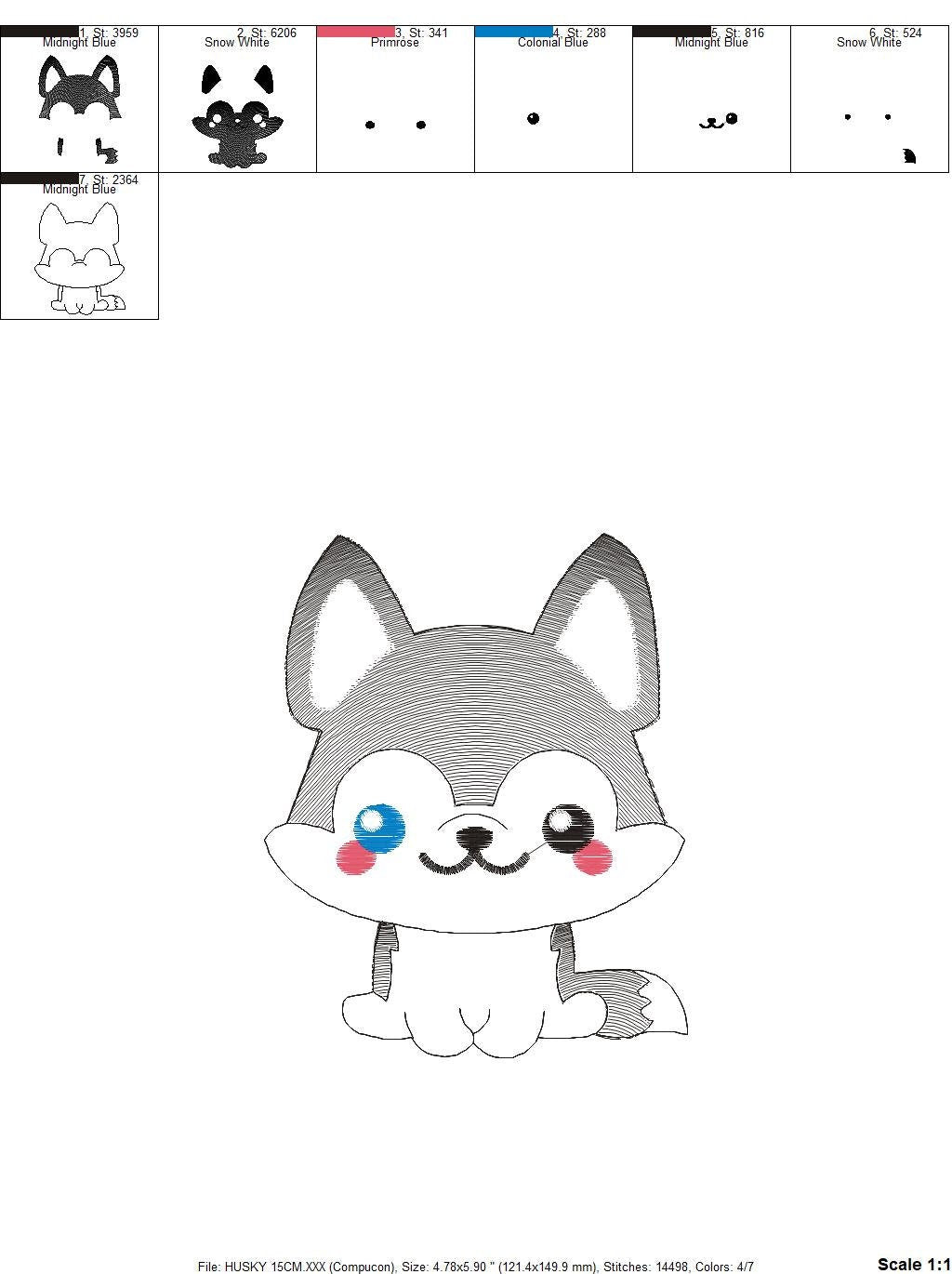
Task: Click the black swatch of step 1
Action: pos(40,32)
